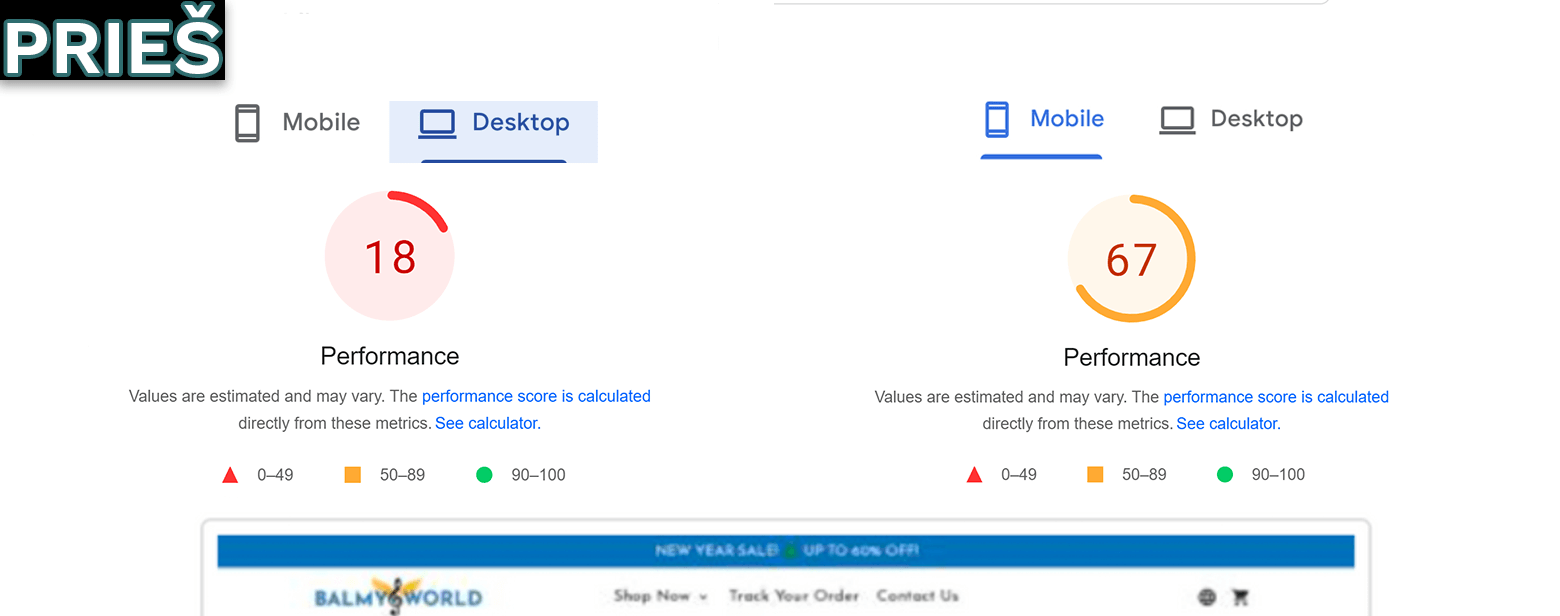Click the 67 performance score gauge
Screen dimensions: 1560x616
[x=1132, y=259]
